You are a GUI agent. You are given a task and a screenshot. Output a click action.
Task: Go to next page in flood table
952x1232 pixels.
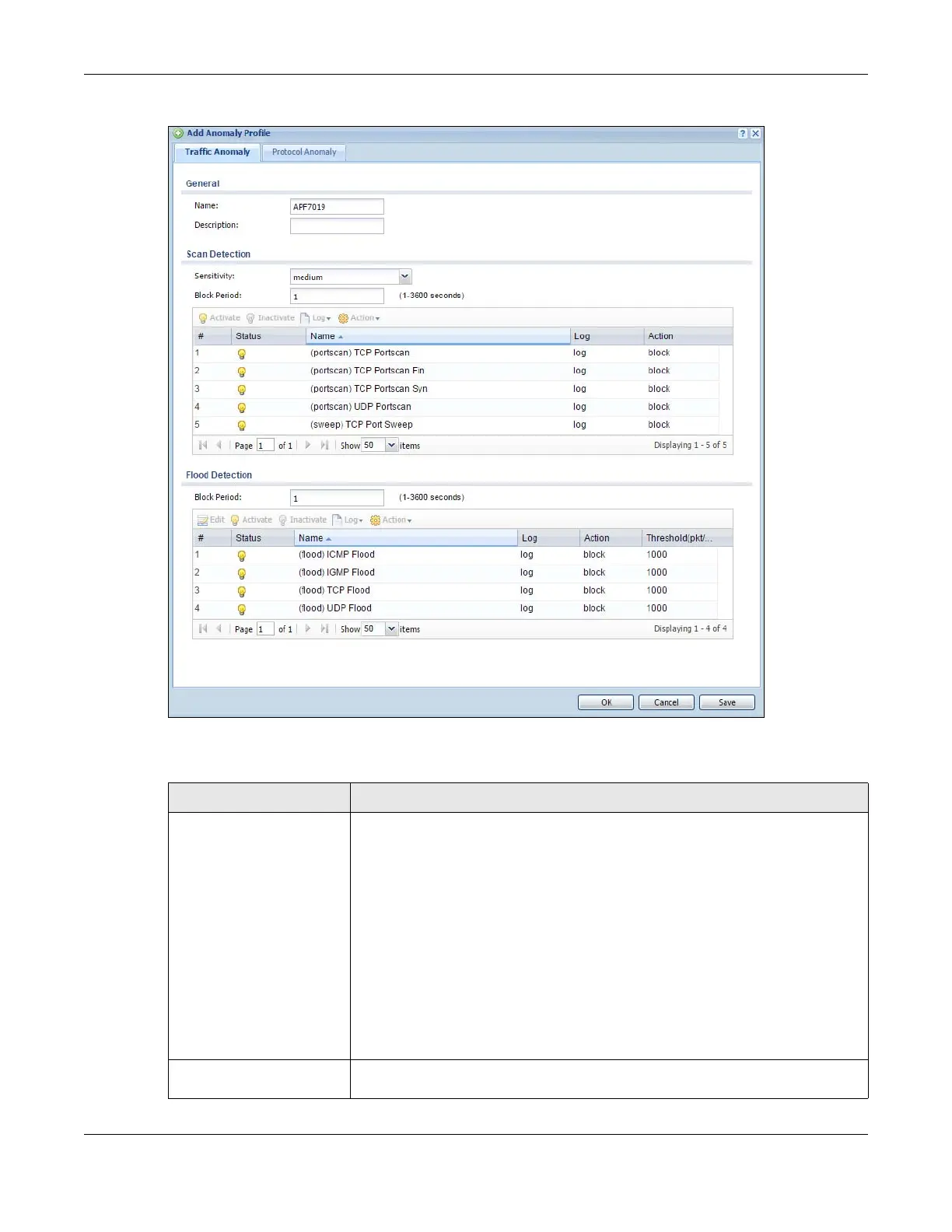(308, 629)
